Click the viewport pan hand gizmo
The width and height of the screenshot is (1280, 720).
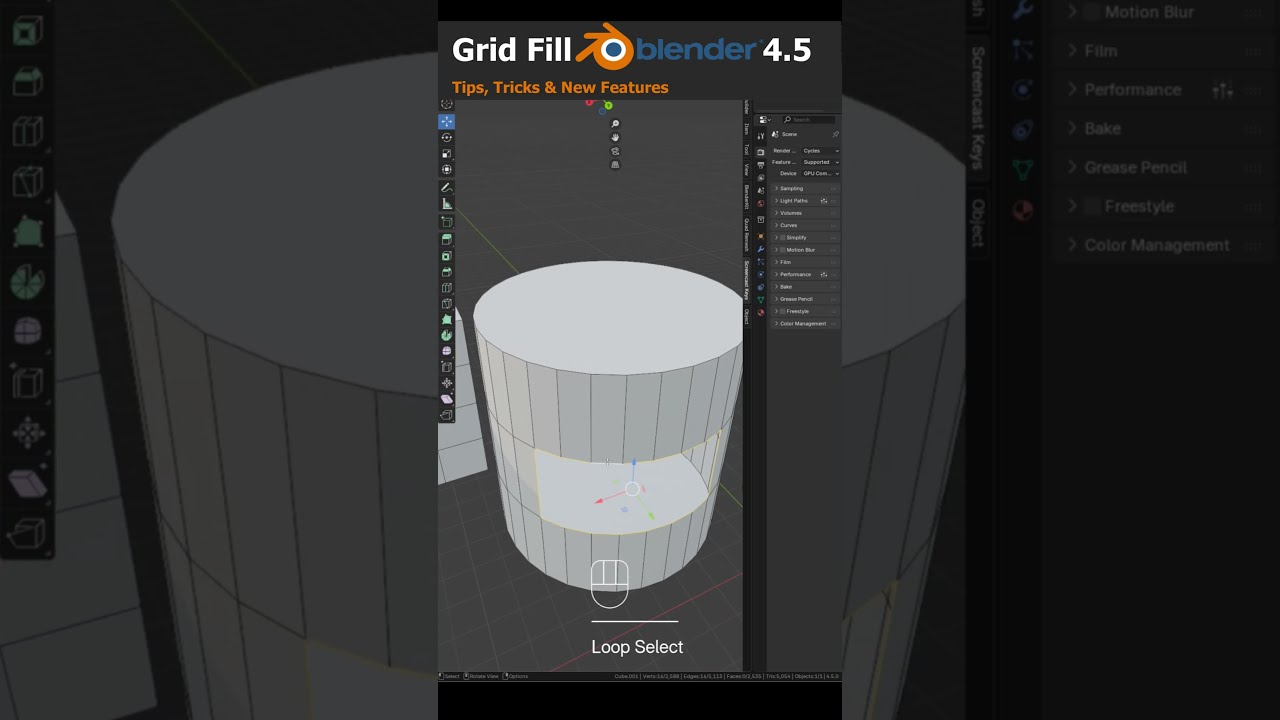(615, 137)
